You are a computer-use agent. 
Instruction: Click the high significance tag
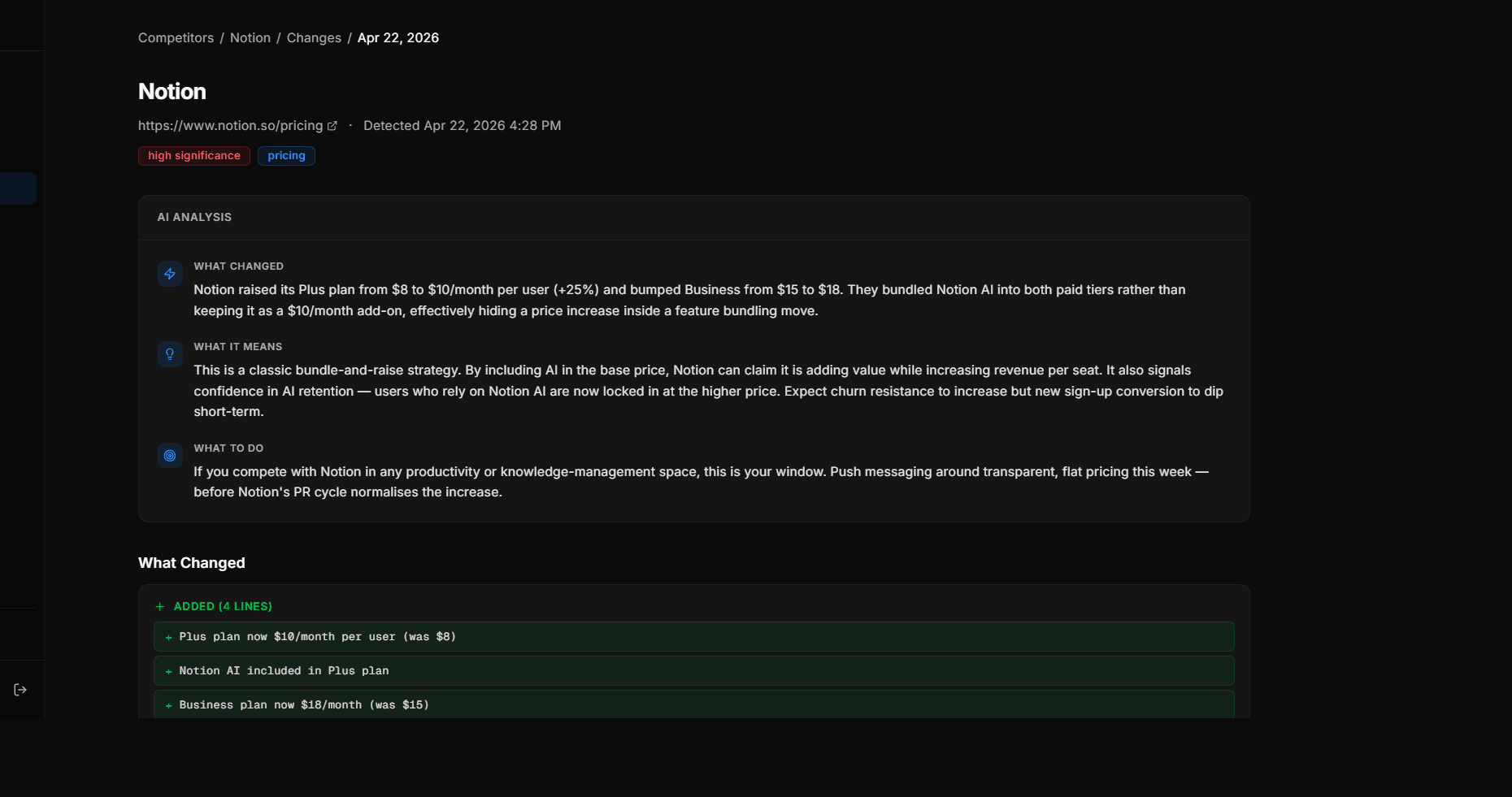(x=194, y=156)
